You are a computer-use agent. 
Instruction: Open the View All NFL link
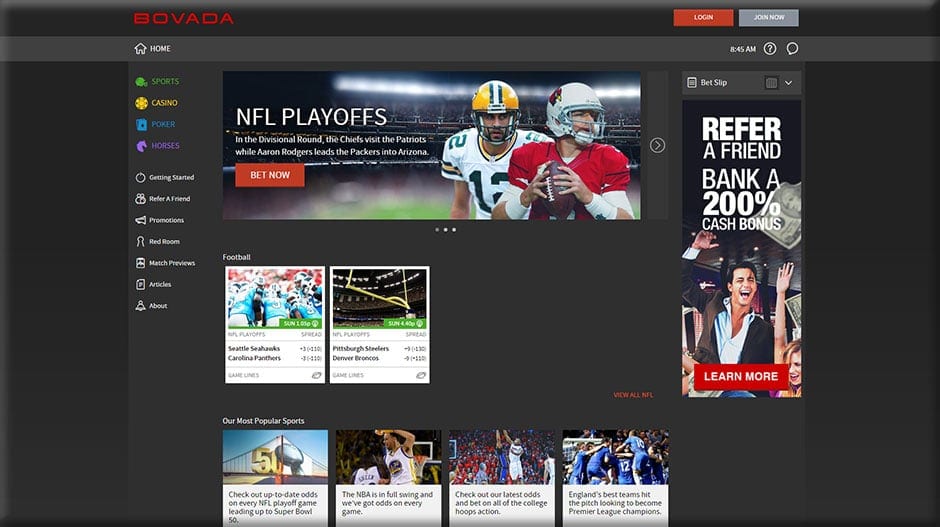point(633,395)
